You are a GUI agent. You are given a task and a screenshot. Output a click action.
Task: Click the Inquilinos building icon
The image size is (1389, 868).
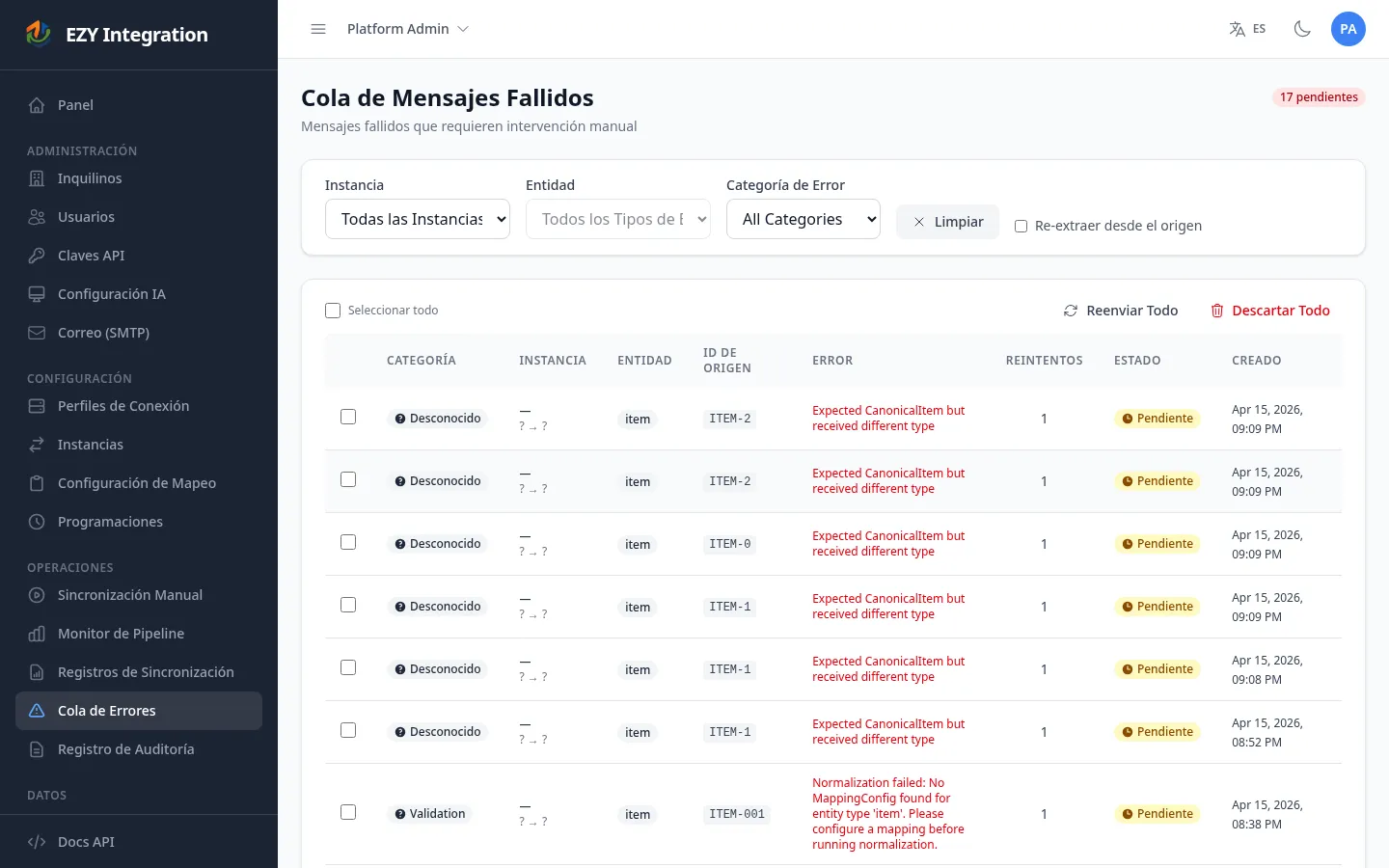(37, 178)
